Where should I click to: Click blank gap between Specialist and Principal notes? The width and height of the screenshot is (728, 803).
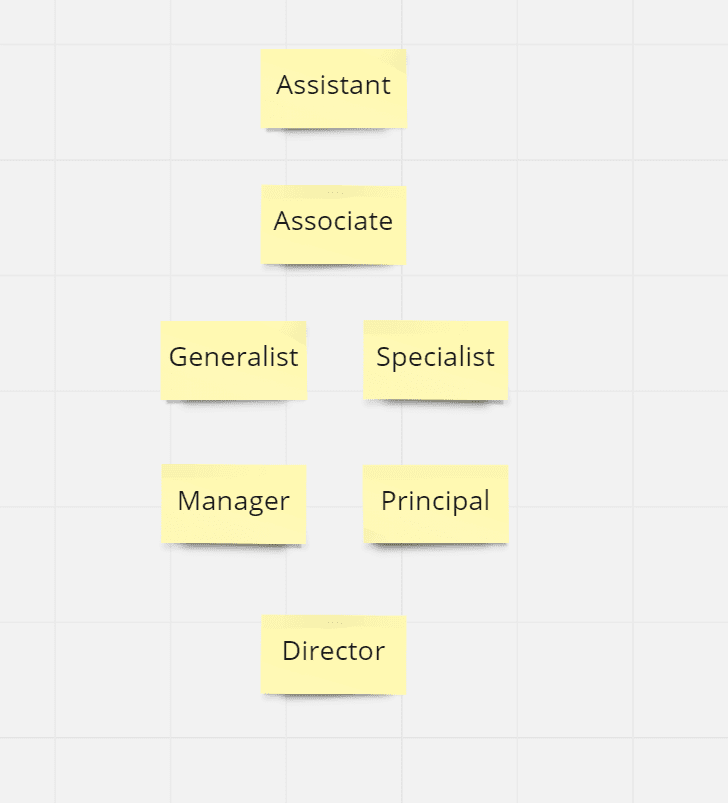435,432
